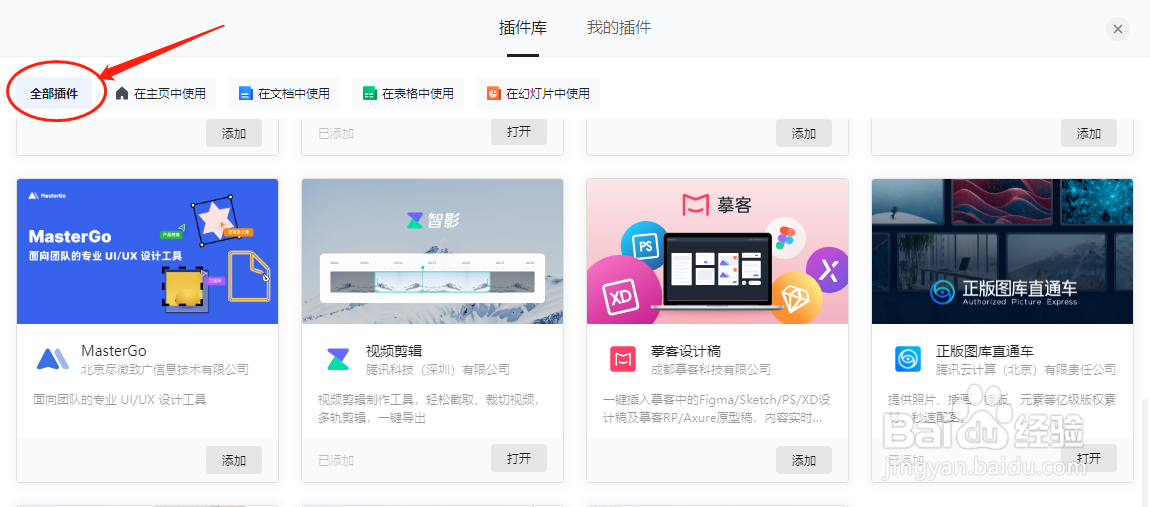Screen dimensions: 1150x507
Task: Click 添加 above the 正版图库直通车 card
Action: tap(1089, 134)
